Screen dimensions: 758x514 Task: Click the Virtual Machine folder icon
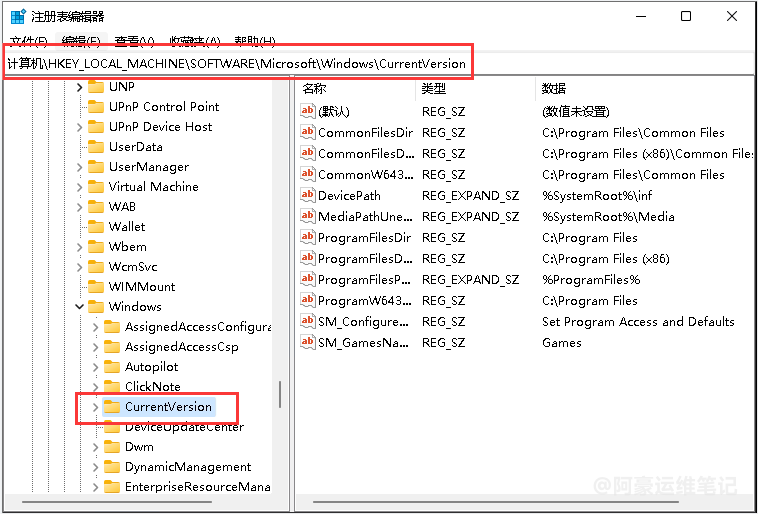pyautogui.click(x=96, y=187)
